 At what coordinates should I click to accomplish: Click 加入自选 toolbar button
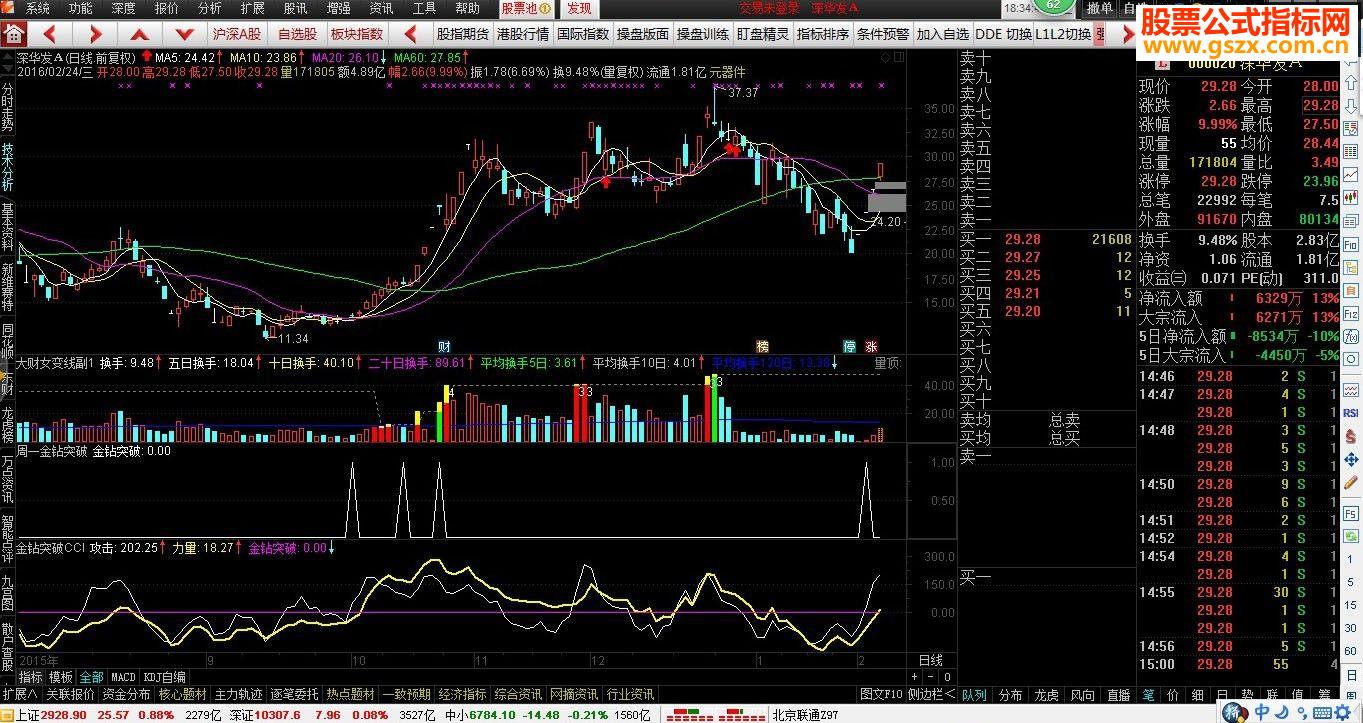tap(942, 34)
